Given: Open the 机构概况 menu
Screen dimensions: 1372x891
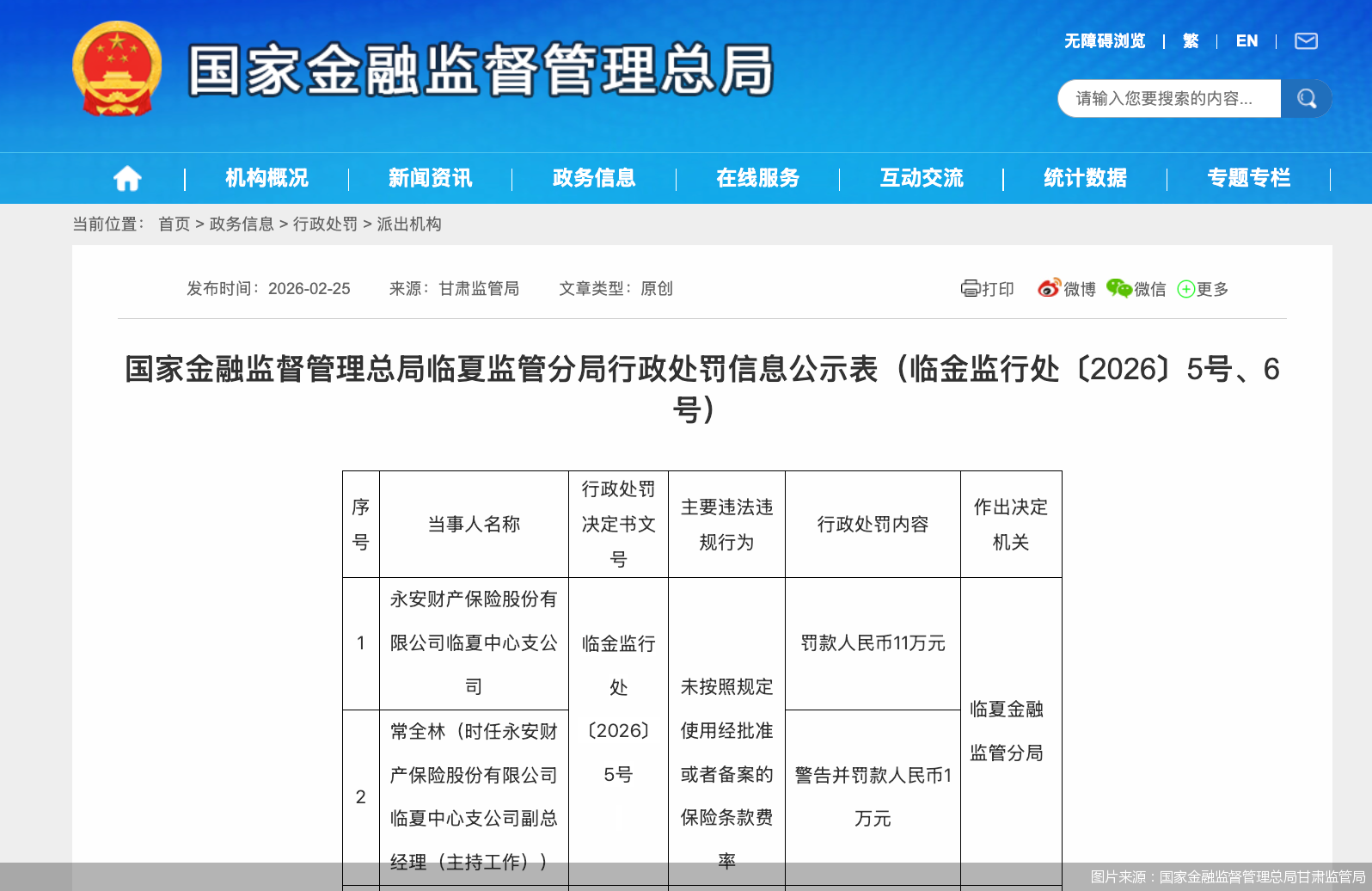Looking at the screenshot, I should click(266, 178).
